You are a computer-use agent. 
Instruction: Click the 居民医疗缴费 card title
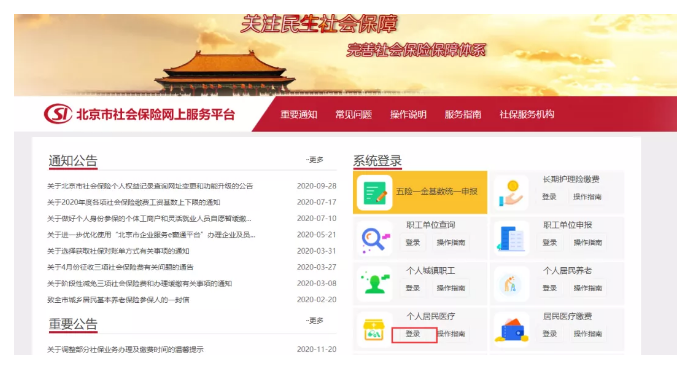[568, 316]
